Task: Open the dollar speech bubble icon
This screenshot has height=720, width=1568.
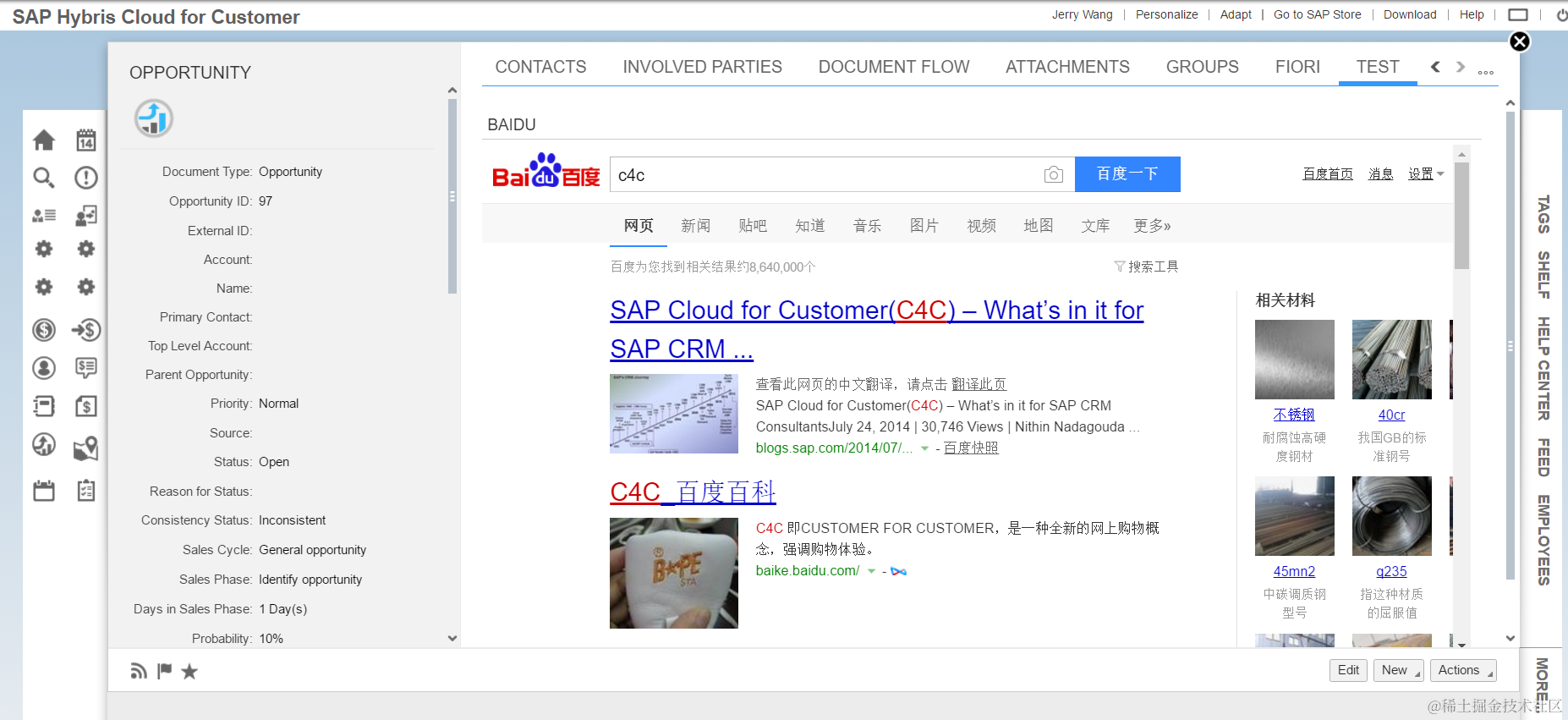Action: (86, 368)
